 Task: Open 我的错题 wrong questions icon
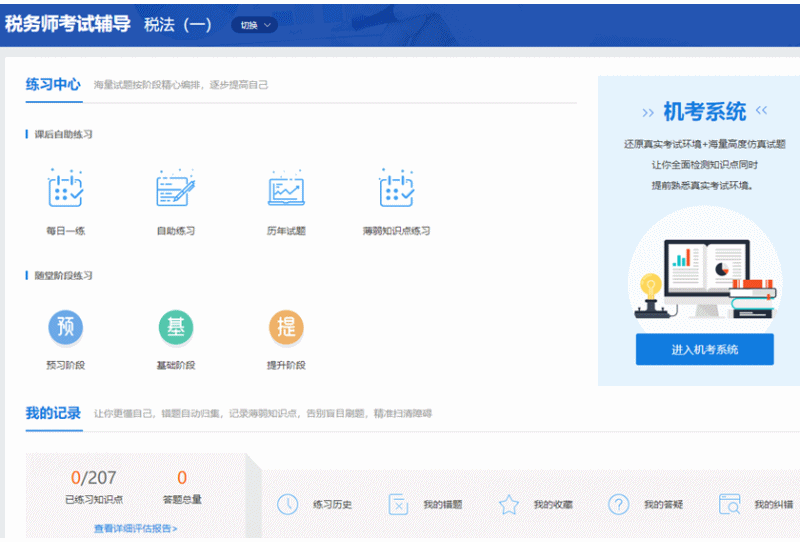[398, 505]
